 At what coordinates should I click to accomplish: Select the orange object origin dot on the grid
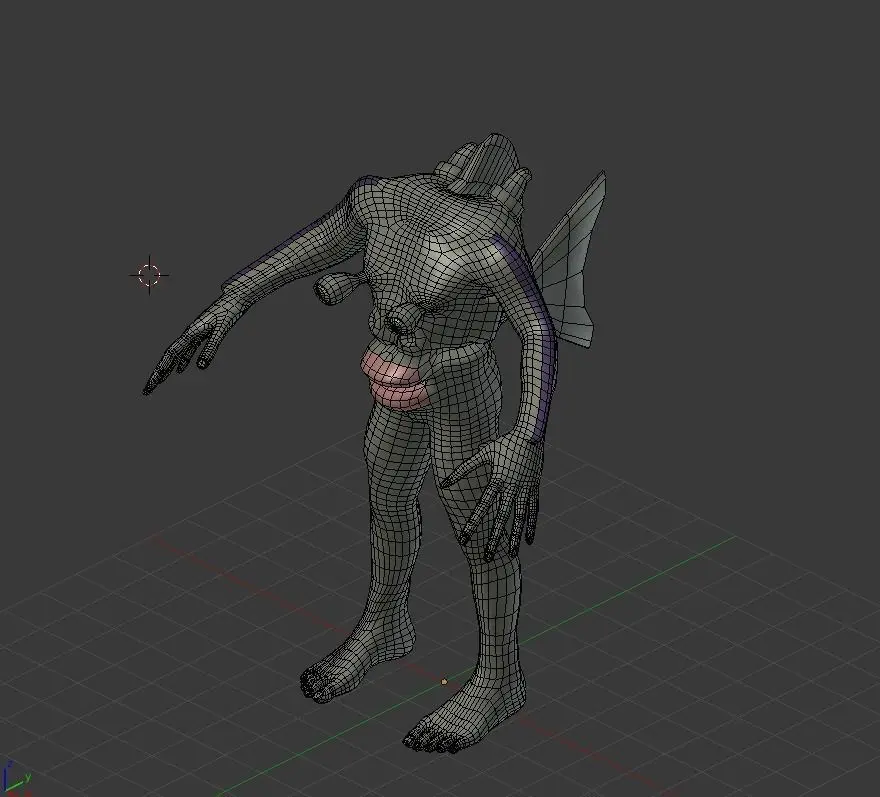pos(444,681)
